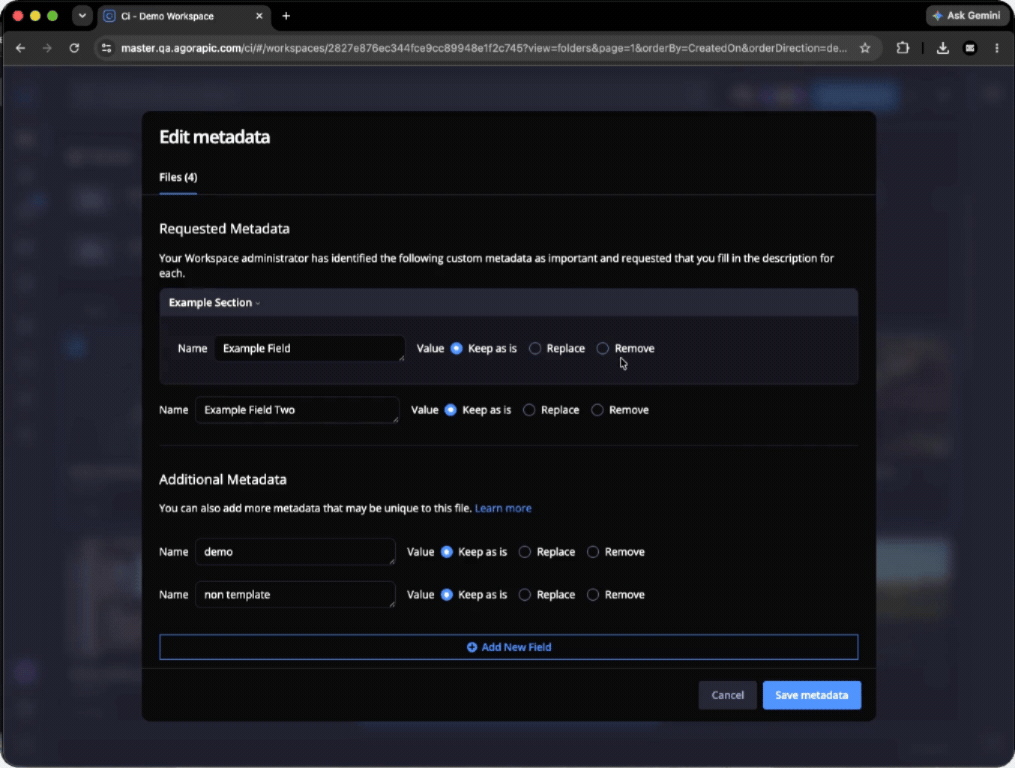Open a new browser tab with the plus icon
The width and height of the screenshot is (1015, 768).
click(286, 16)
